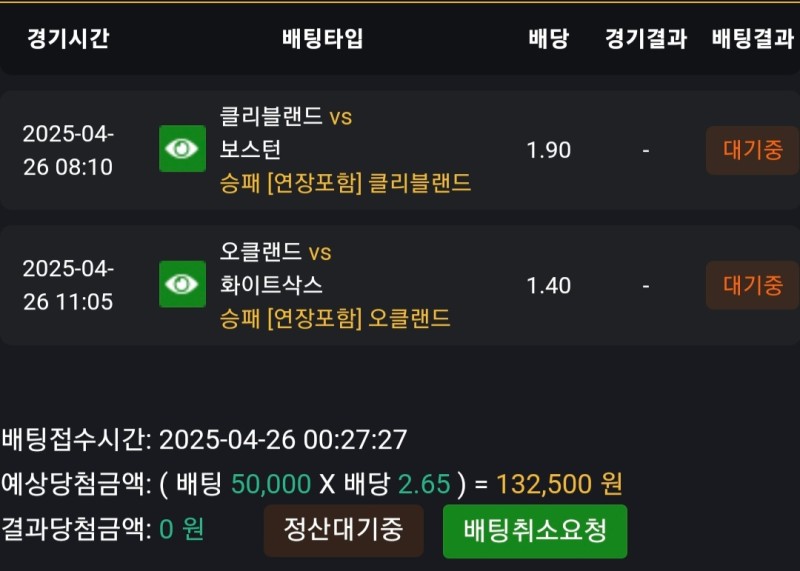Select the 경기시간 column header

click(x=68, y=39)
